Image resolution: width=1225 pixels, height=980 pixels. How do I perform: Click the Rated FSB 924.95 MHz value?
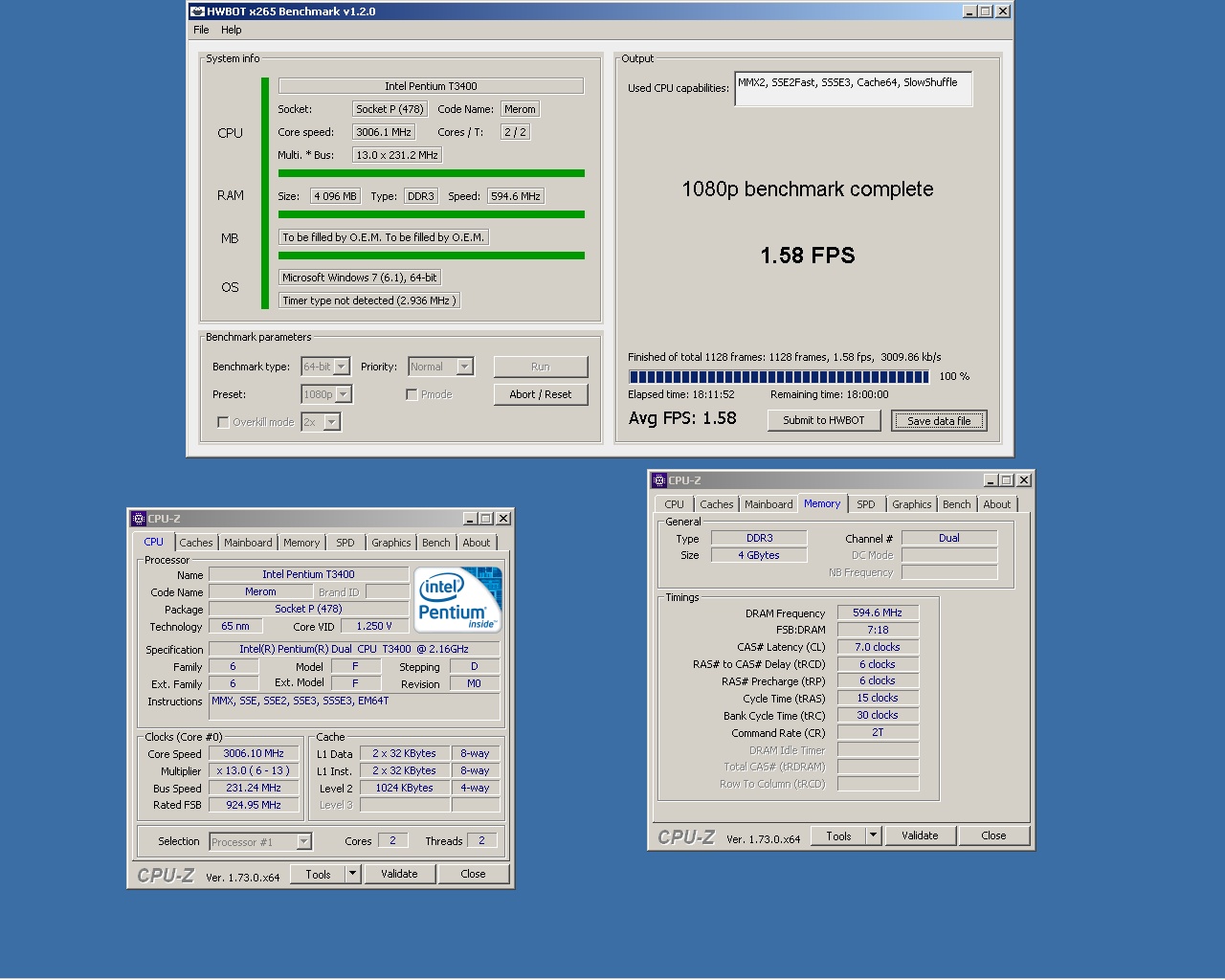pyautogui.click(x=254, y=805)
